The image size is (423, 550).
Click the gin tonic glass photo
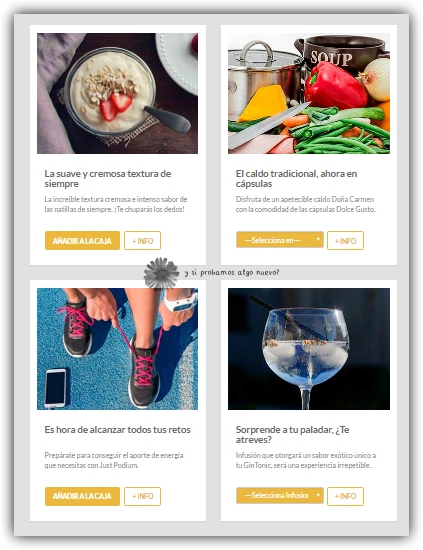309,349
